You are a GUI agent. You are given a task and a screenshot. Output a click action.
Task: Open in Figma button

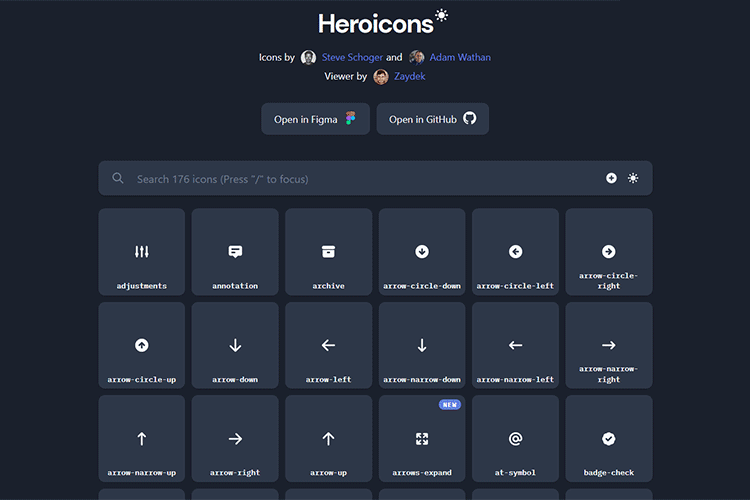coord(315,119)
